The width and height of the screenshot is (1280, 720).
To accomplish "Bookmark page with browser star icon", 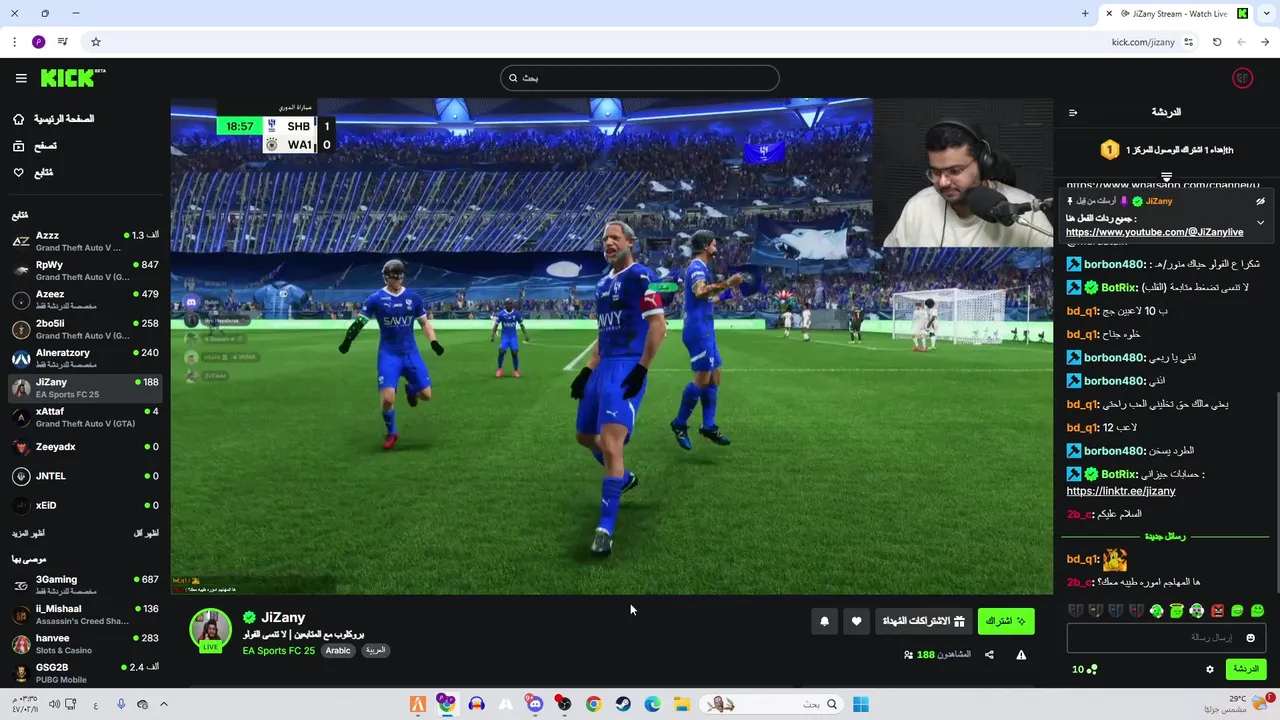I will click(96, 42).
